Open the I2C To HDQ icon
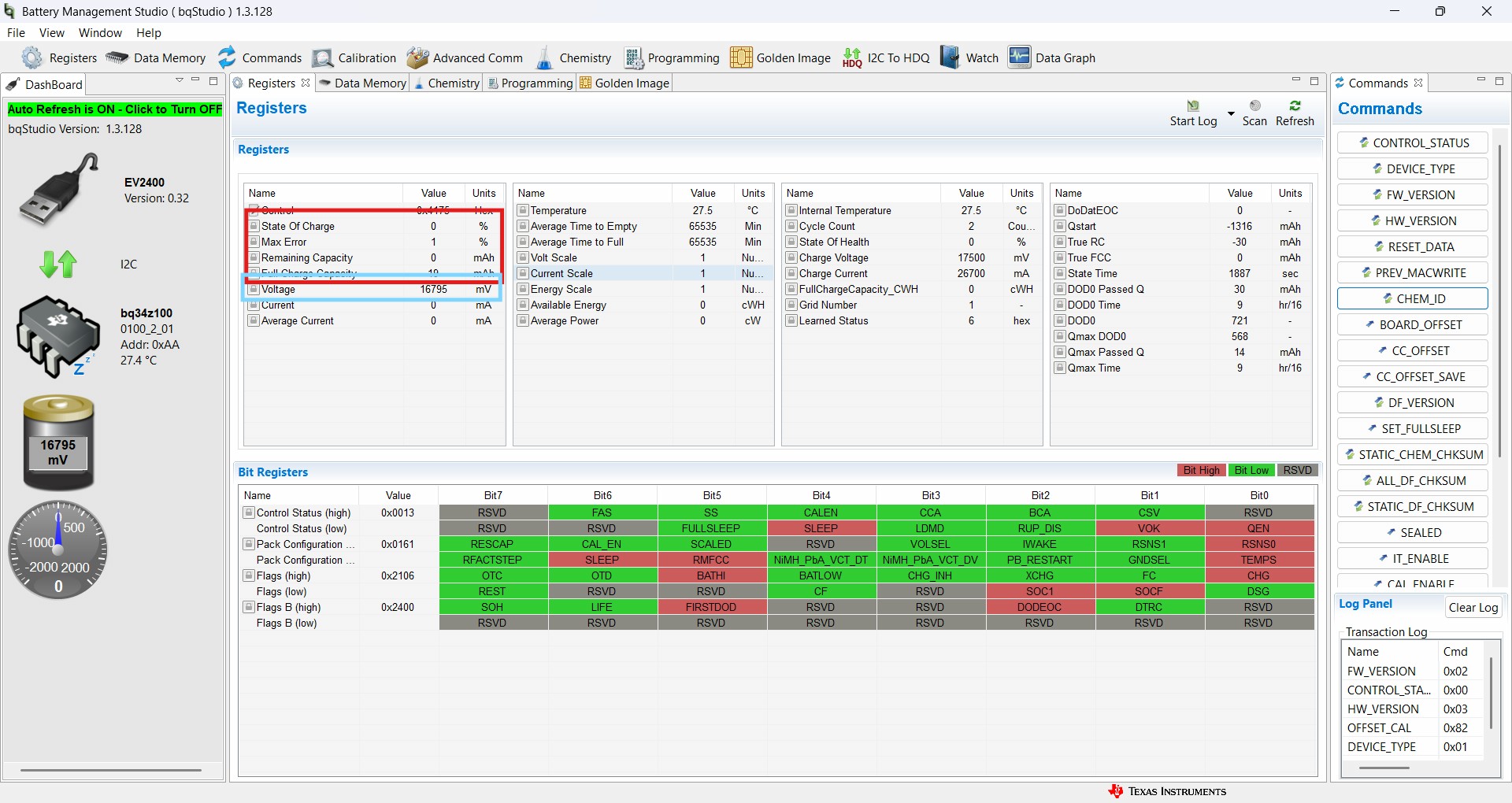The width and height of the screenshot is (1512, 803). tap(852, 57)
